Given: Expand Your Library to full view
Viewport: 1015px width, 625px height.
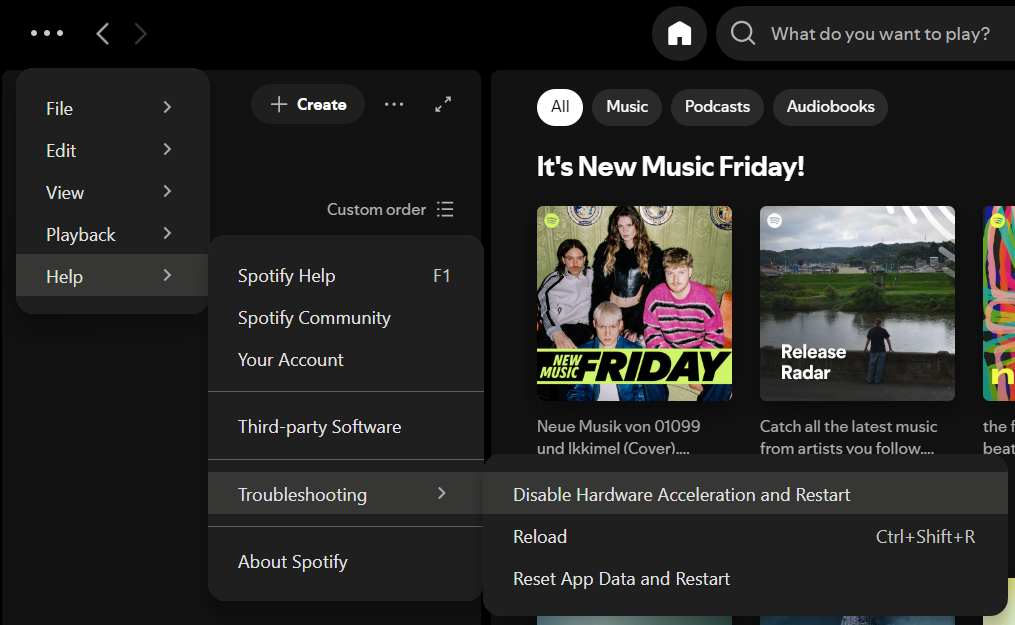Looking at the screenshot, I should 443,104.
